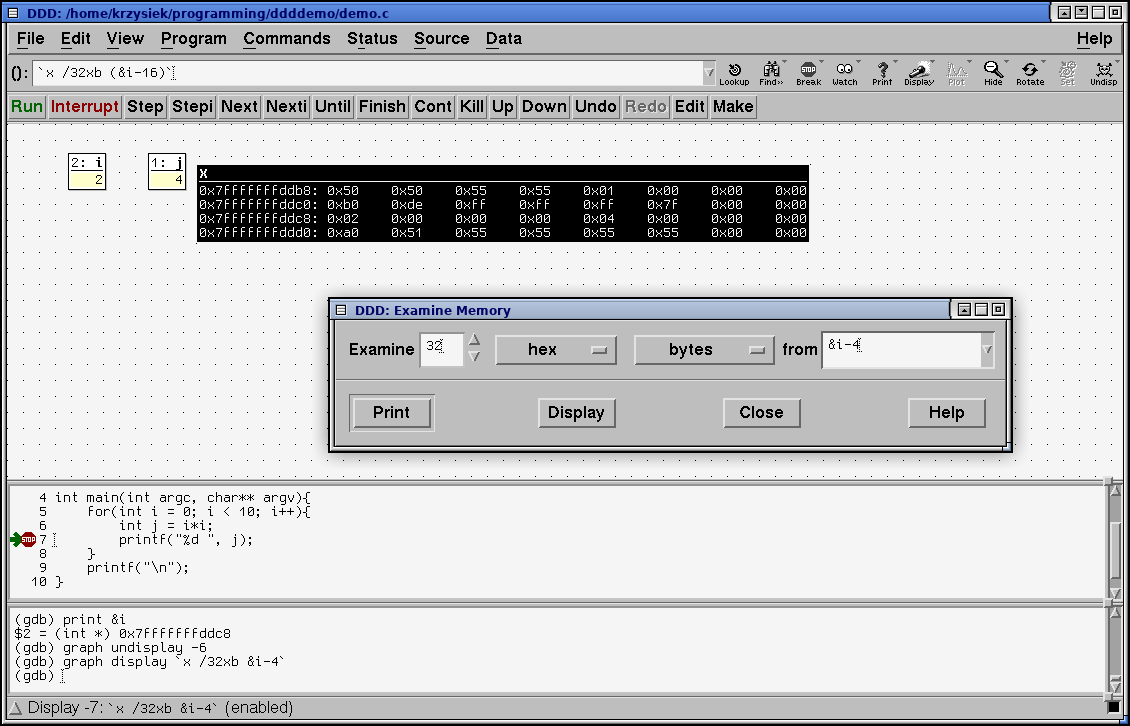Click source line 5 for loop
Viewport: 1130px width, 726px height.
click(199, 512)
